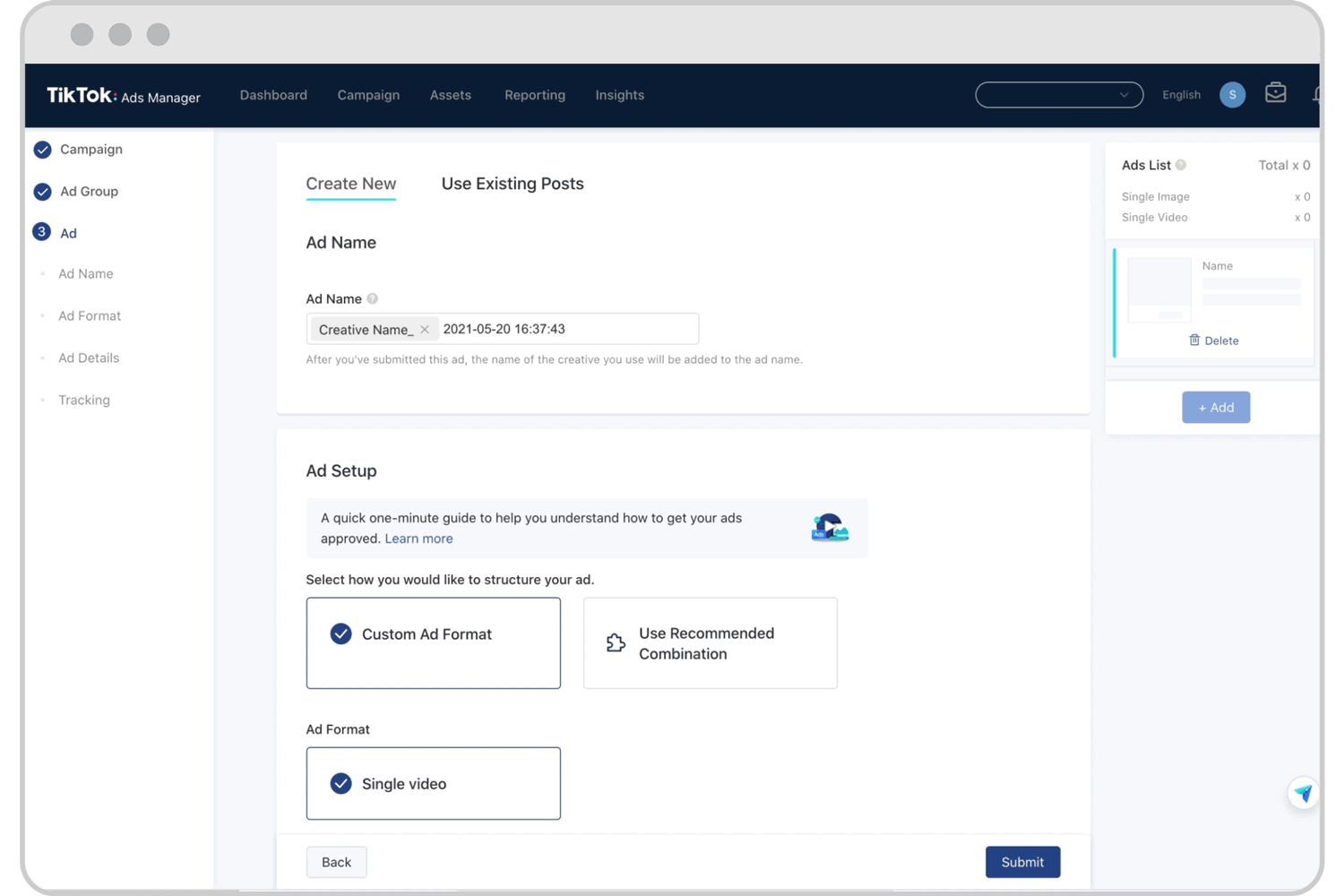
Task: Click the Ad Group step checkmark icon
Action: pyautogui.click(x=42, y=192)
